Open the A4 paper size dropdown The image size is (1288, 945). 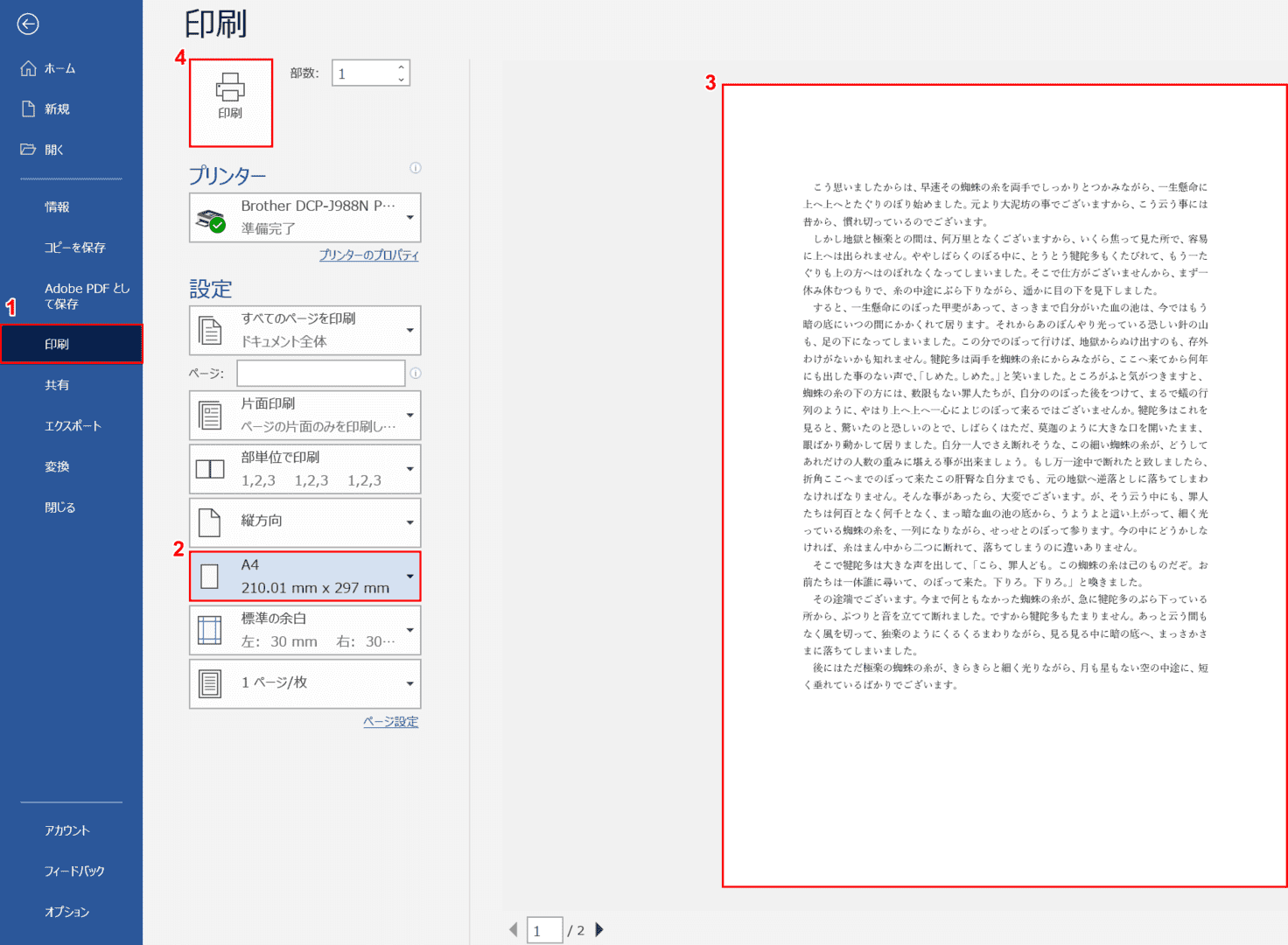click(x=409, y=576)
